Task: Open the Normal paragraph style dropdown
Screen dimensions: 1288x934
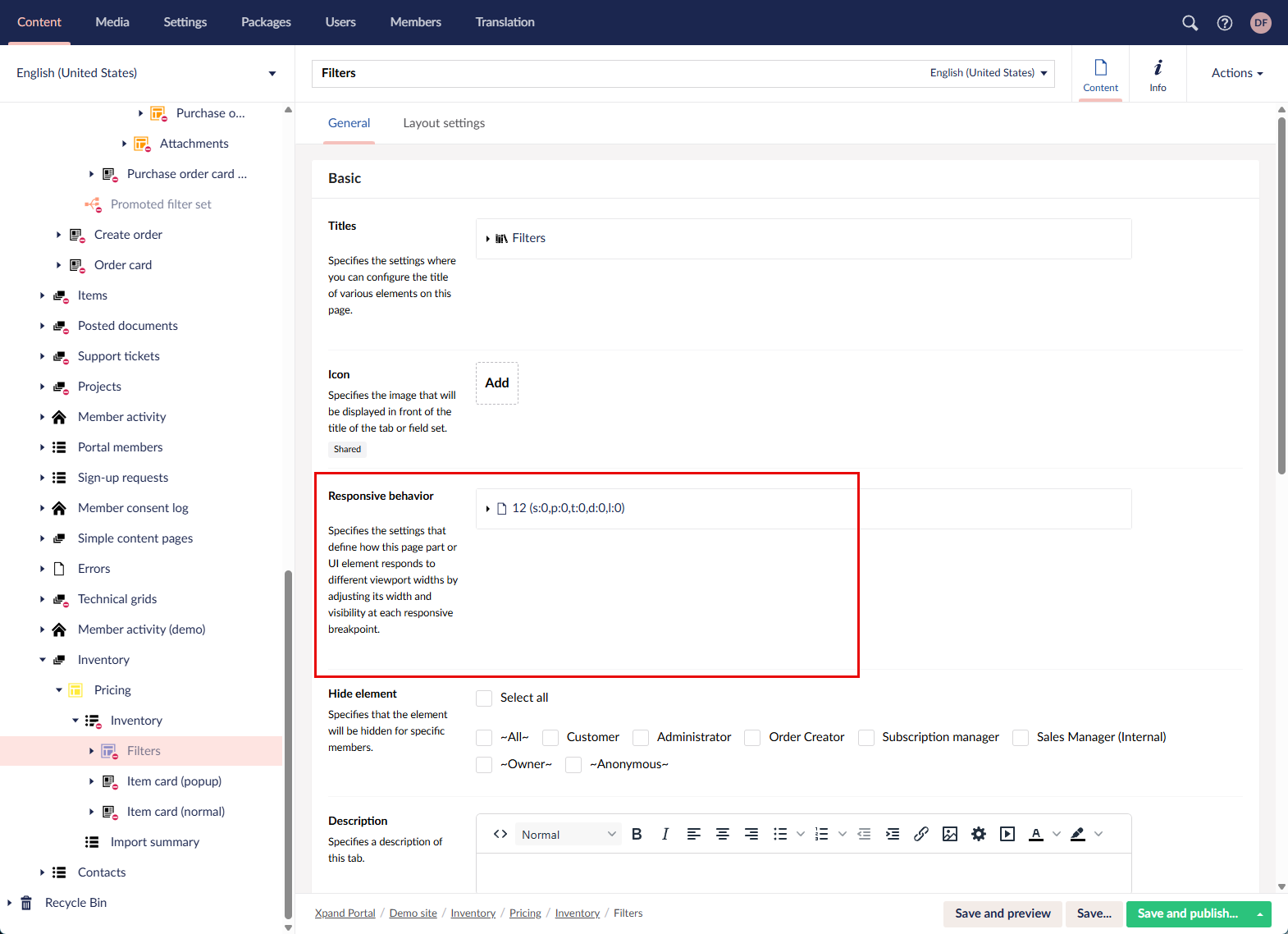Action: pyautogui.click(x=568, y=834)
